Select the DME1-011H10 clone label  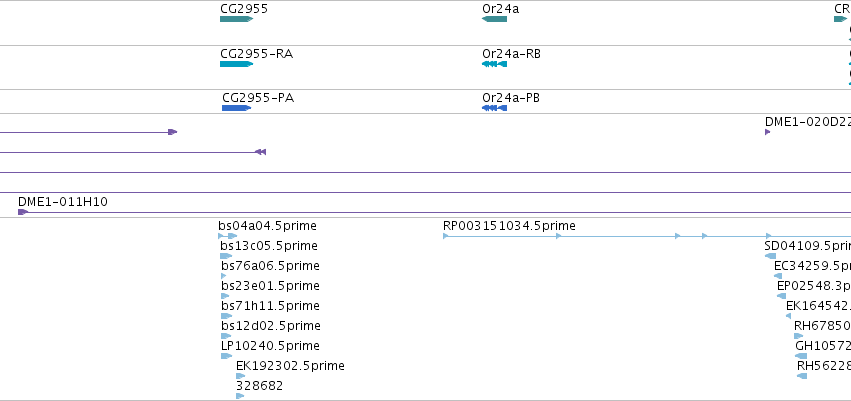coord(63,202)
